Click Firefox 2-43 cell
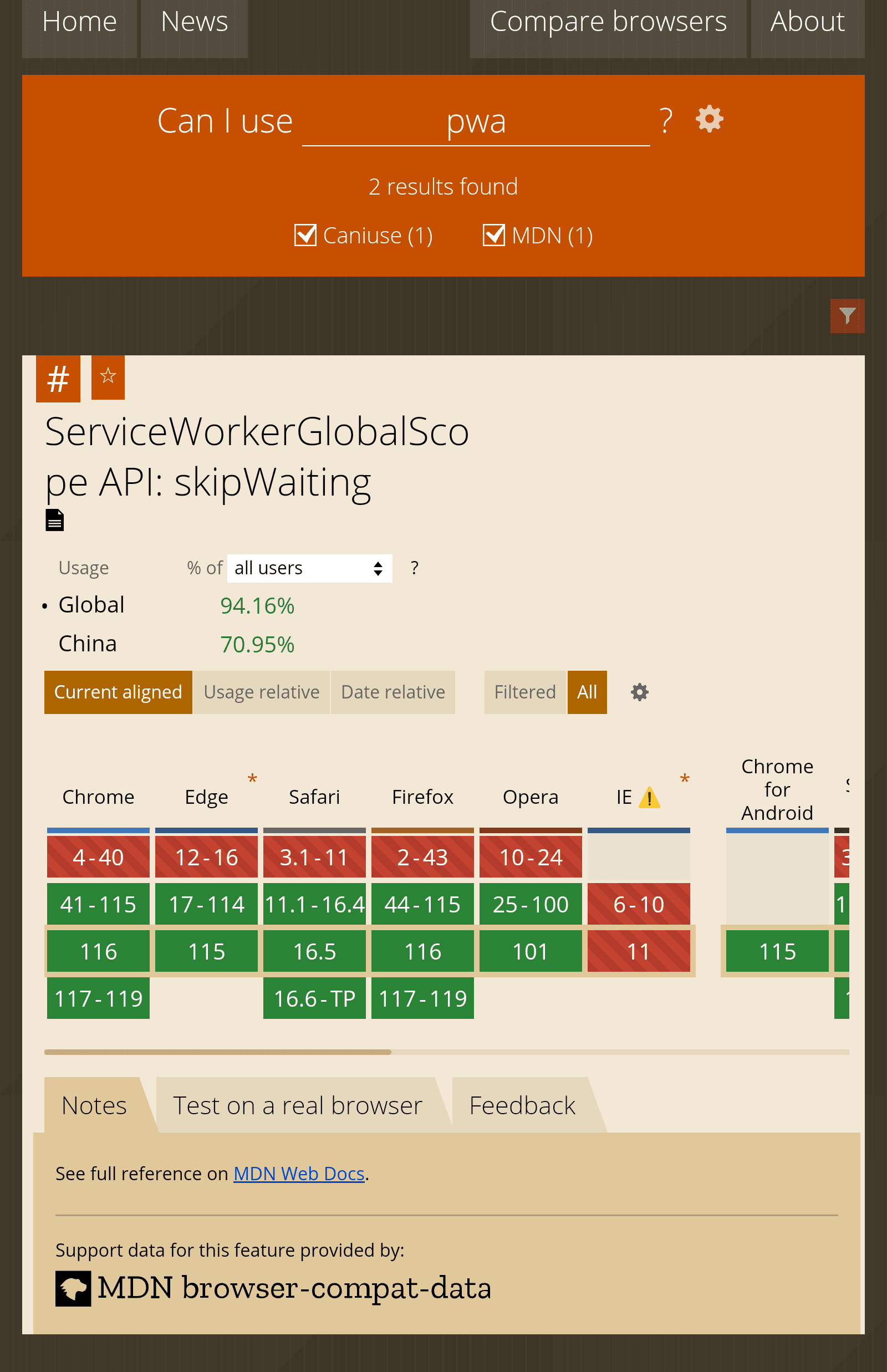The height and width of the screenshot is (1372, 887). [423, 857]
